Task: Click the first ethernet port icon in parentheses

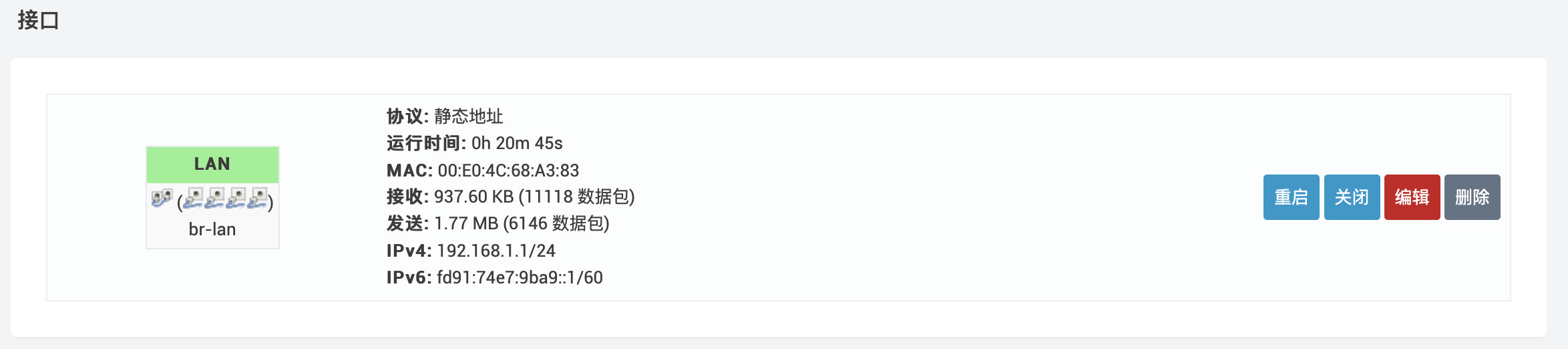Action: coord(194,199)
